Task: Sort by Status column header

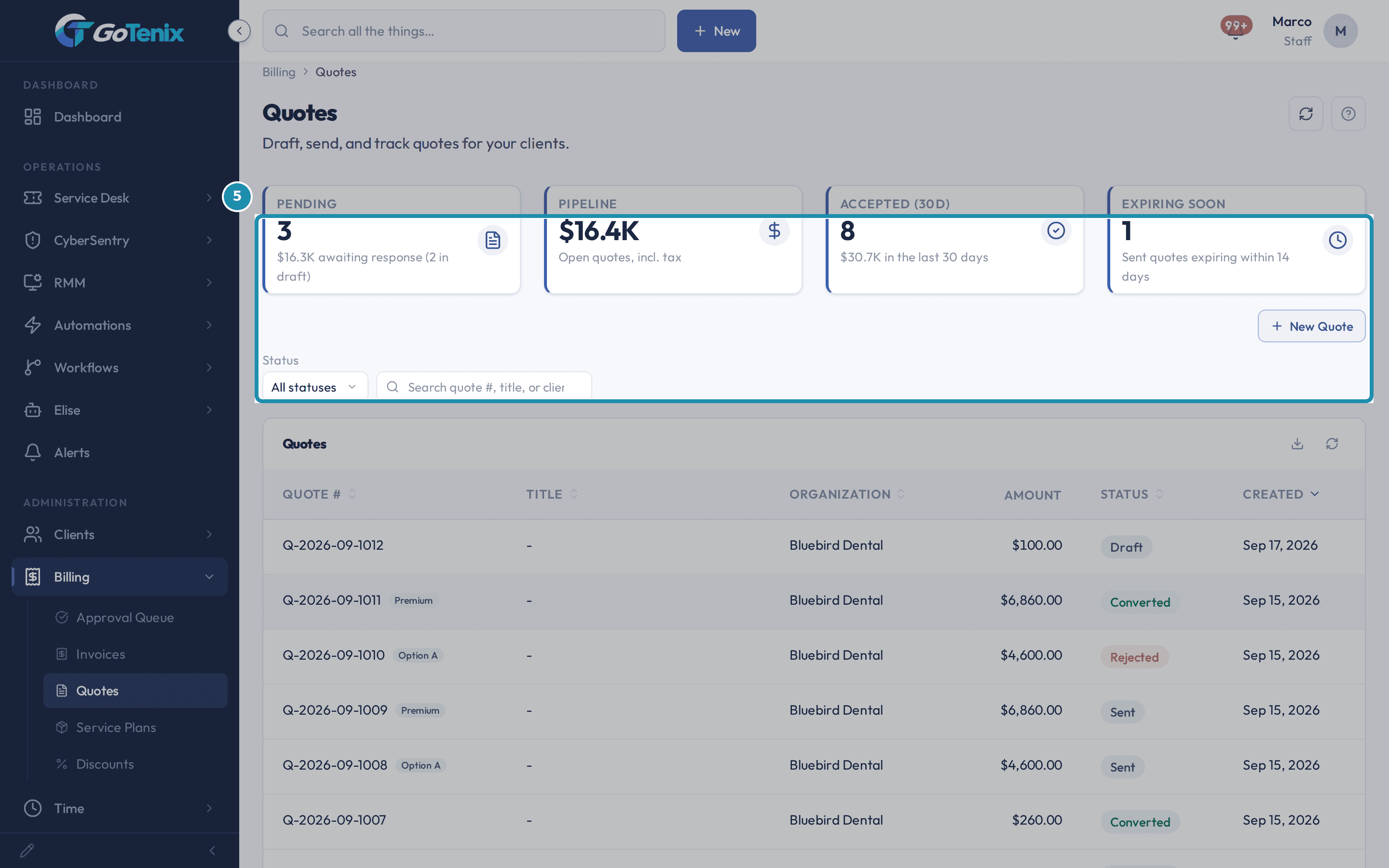Action: [x=1131, y=494]
